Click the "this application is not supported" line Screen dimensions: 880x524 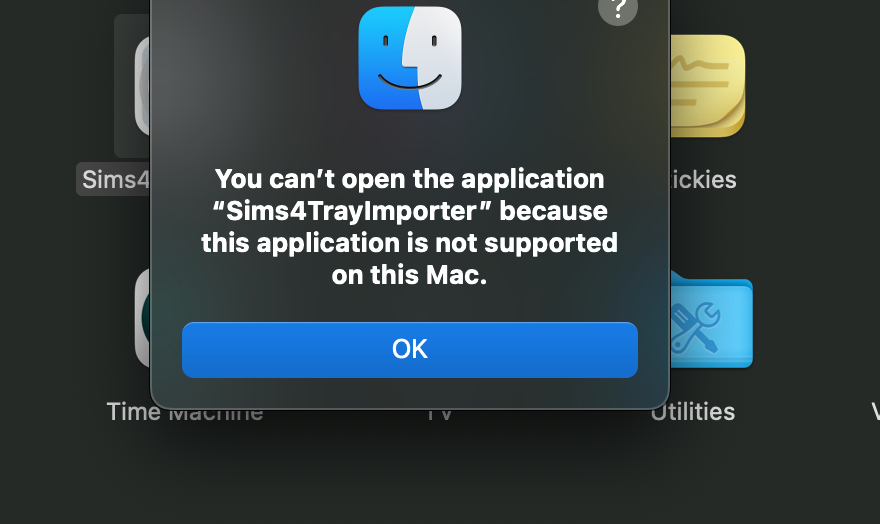(410, 243)
